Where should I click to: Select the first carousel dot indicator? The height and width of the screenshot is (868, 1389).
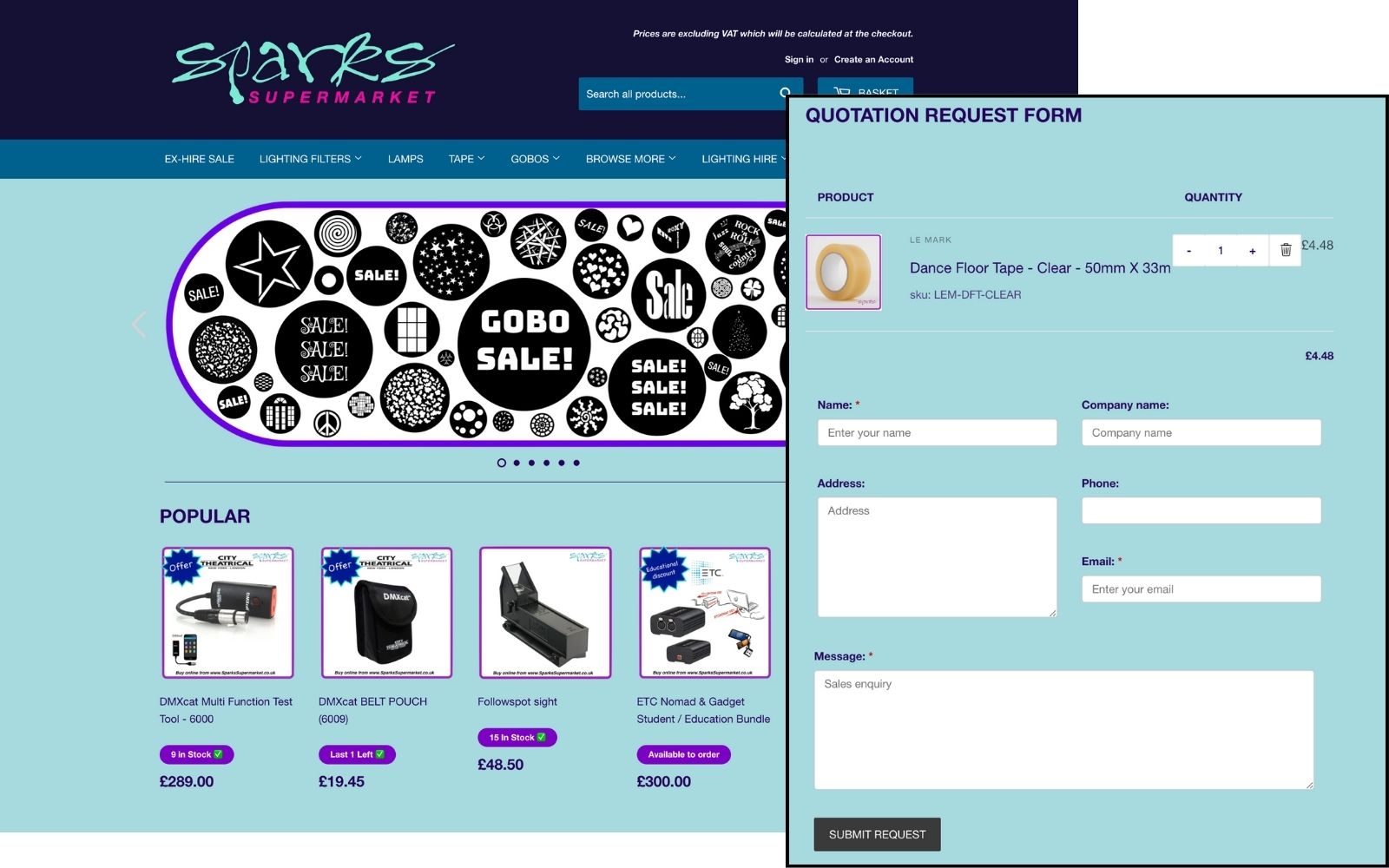click(501, 463)
